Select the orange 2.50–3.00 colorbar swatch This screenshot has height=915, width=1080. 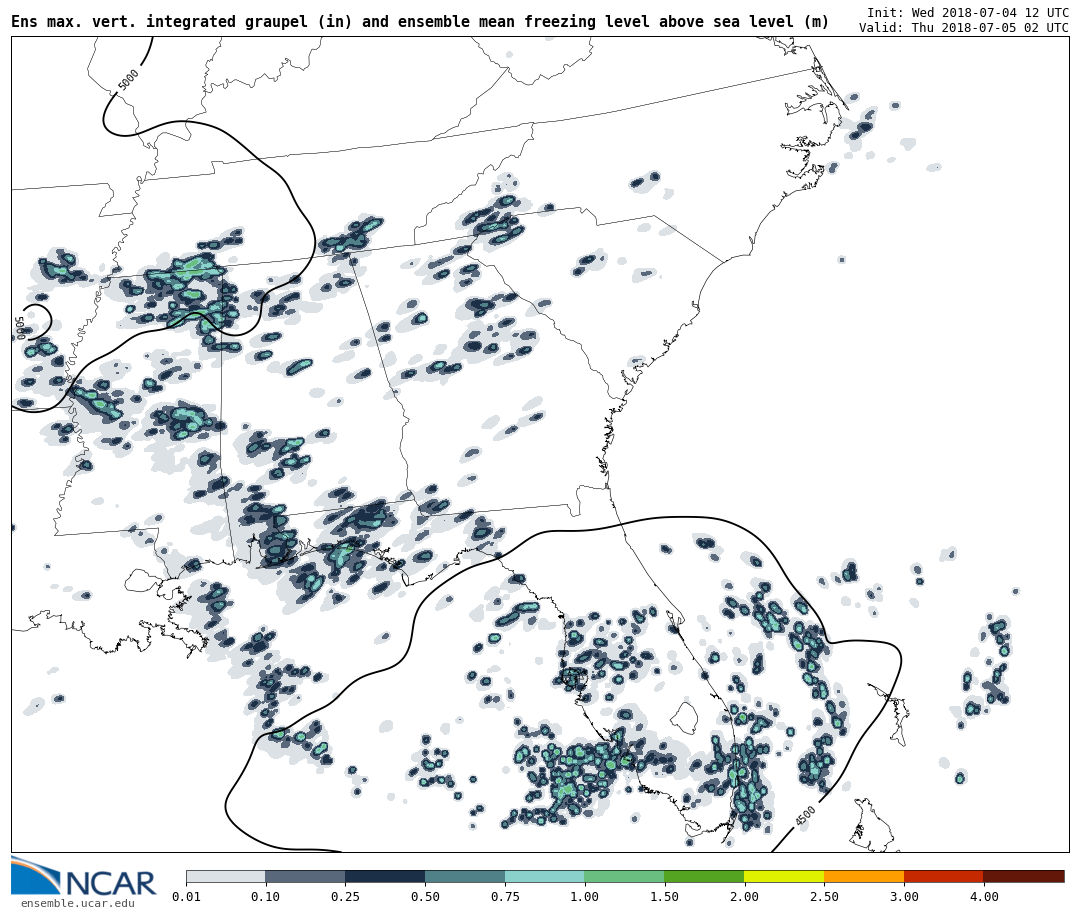point(863,876)
